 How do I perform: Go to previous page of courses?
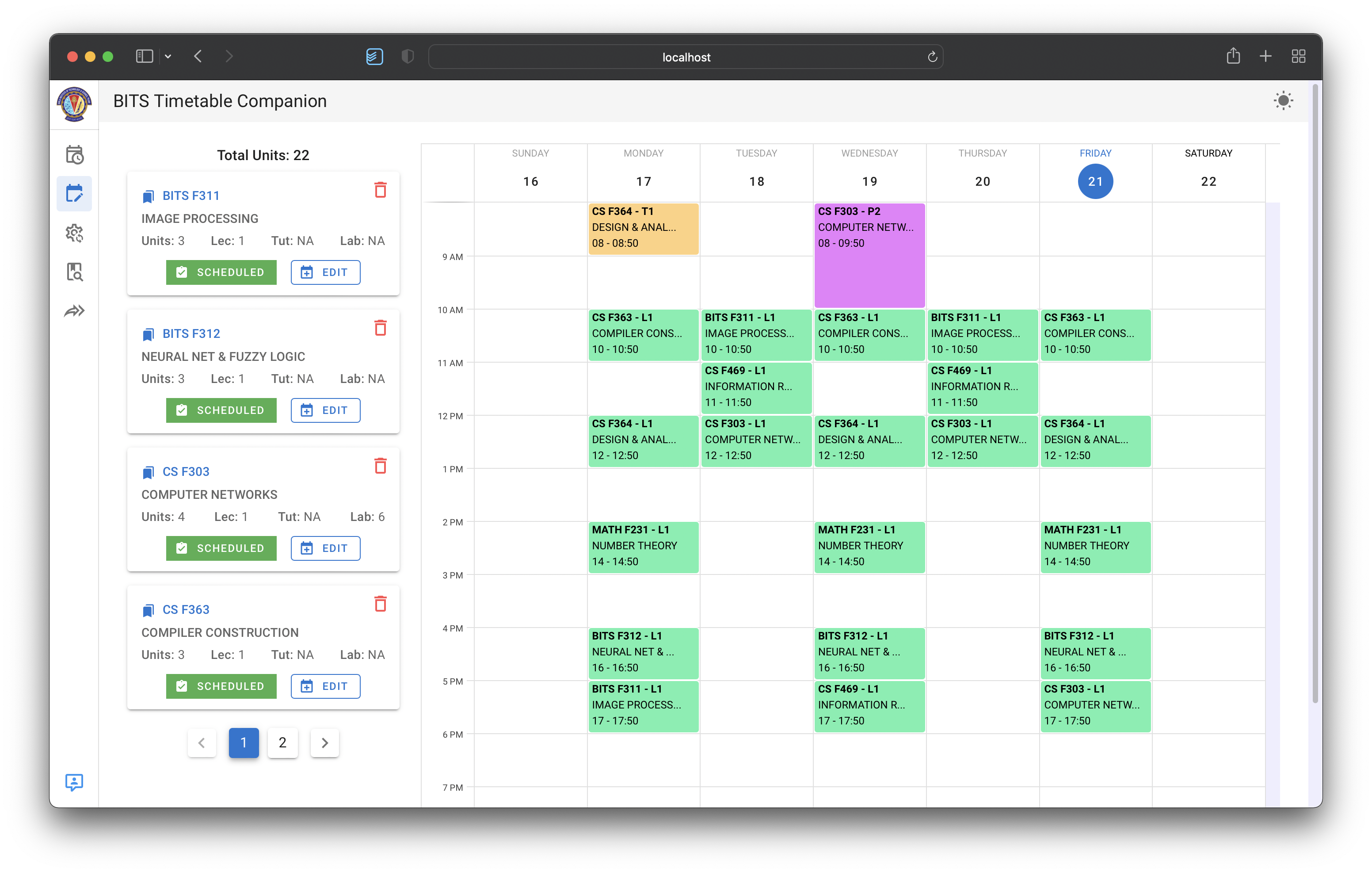pos(202,743)
